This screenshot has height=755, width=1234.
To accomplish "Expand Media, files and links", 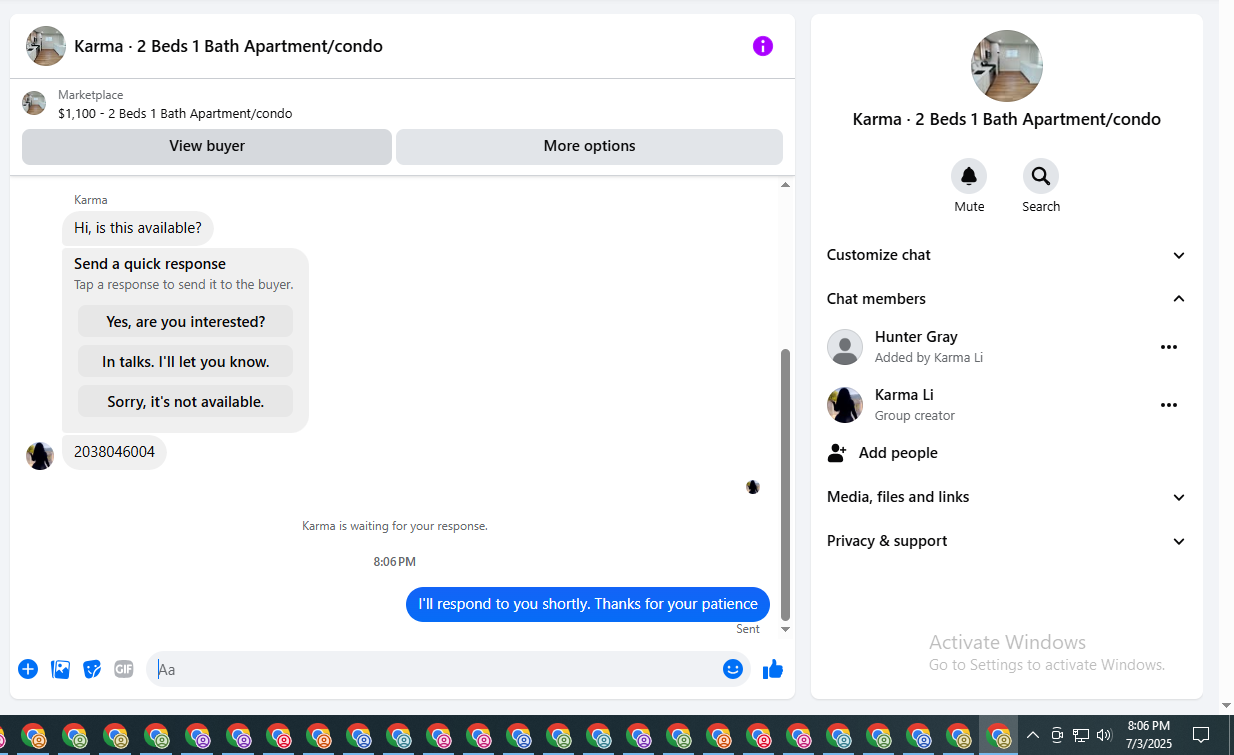I will [1007, 497].
